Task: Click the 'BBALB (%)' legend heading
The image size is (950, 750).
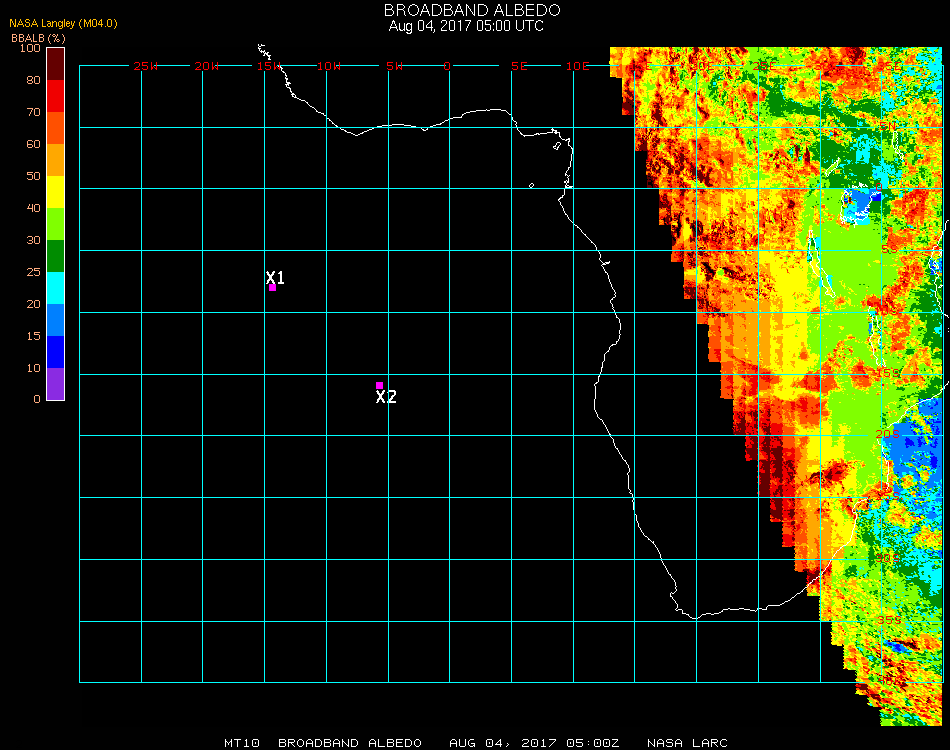Action: 38,38
